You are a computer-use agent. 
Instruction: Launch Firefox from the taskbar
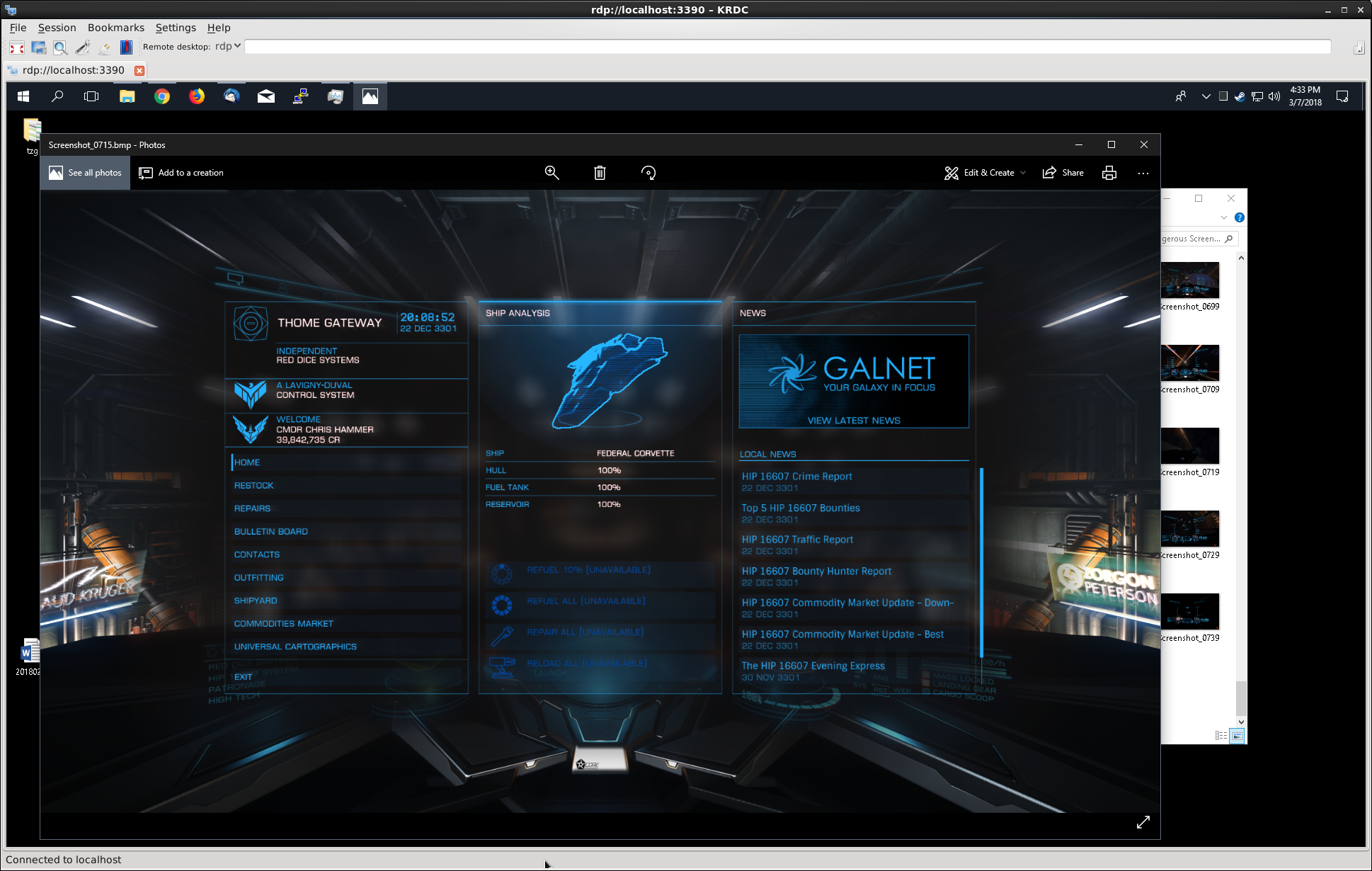(x=197, y=96)
